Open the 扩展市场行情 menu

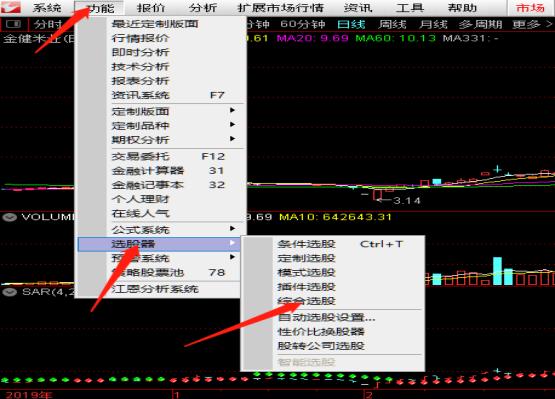point(280,8)
